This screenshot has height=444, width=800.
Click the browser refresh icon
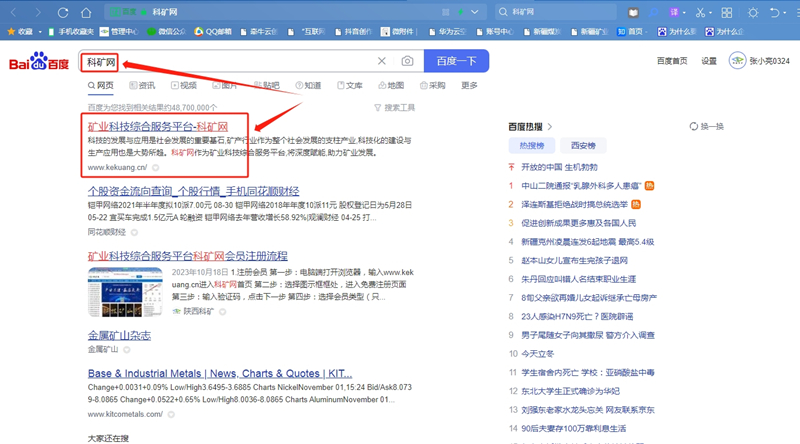62,12
